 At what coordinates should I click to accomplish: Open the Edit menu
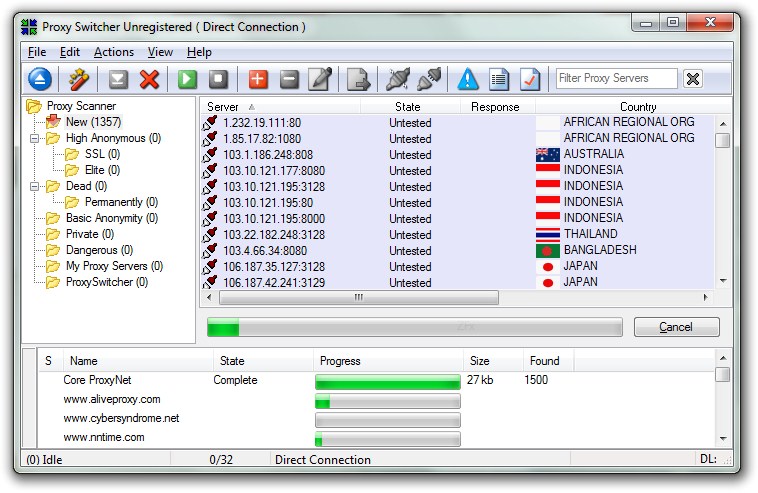[70, 52]
